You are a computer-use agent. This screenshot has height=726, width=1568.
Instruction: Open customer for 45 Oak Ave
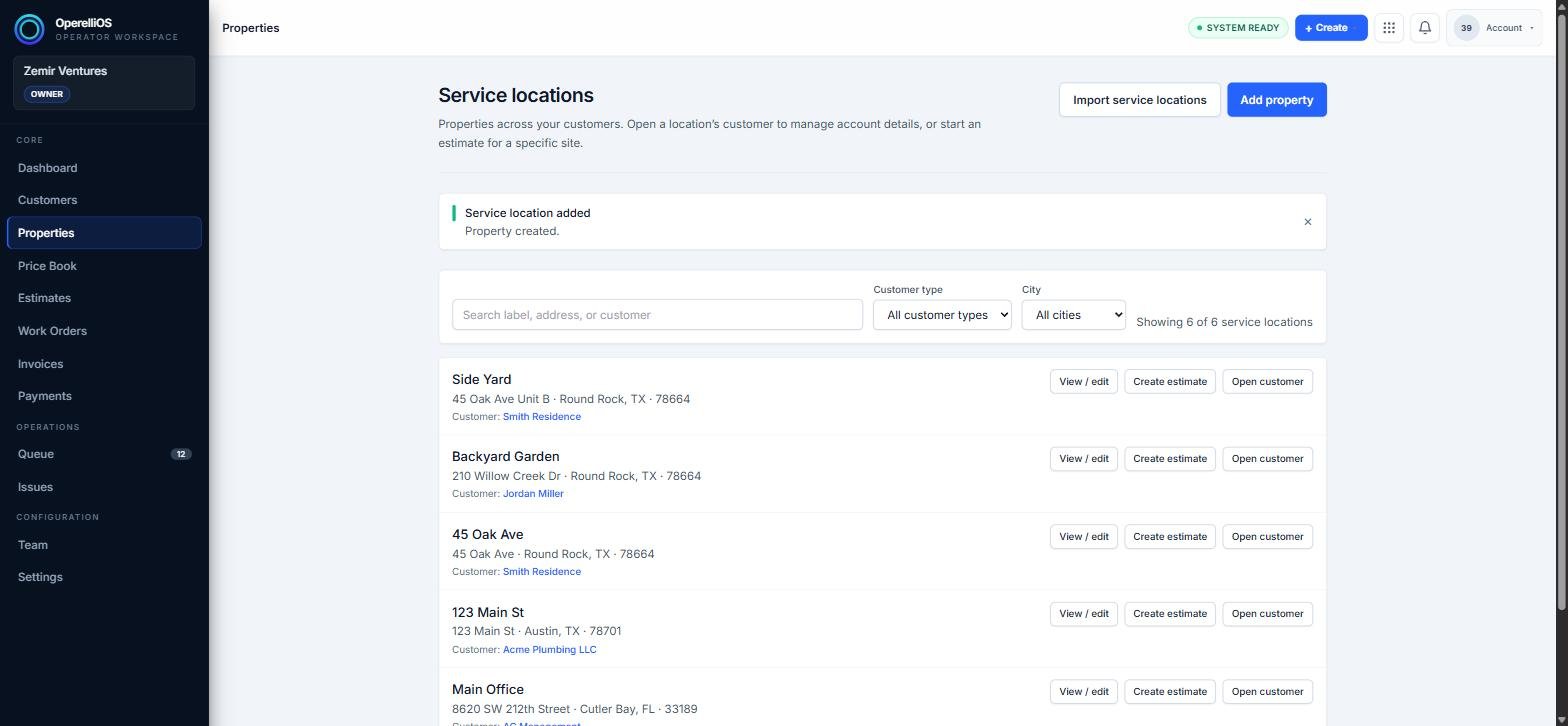point(1267,537)
